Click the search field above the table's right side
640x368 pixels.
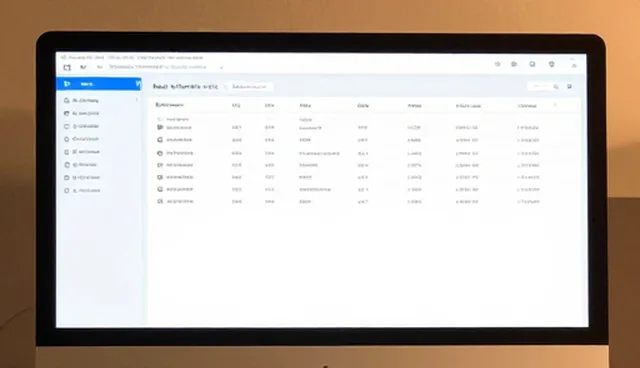coord(544,86)
